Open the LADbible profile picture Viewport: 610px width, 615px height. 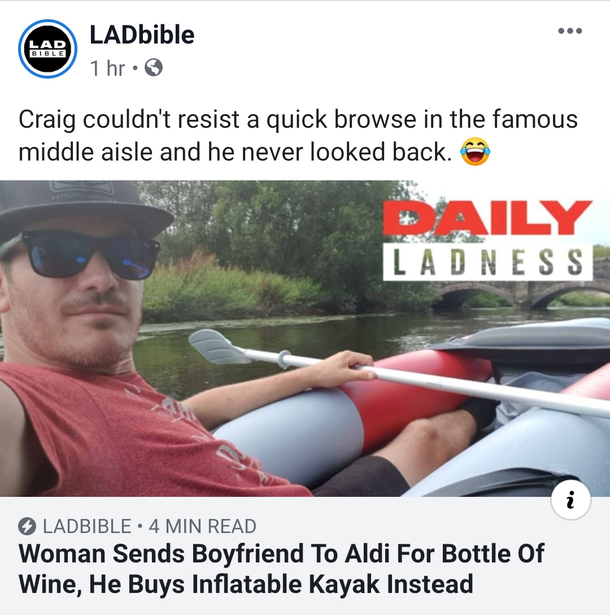47,49
